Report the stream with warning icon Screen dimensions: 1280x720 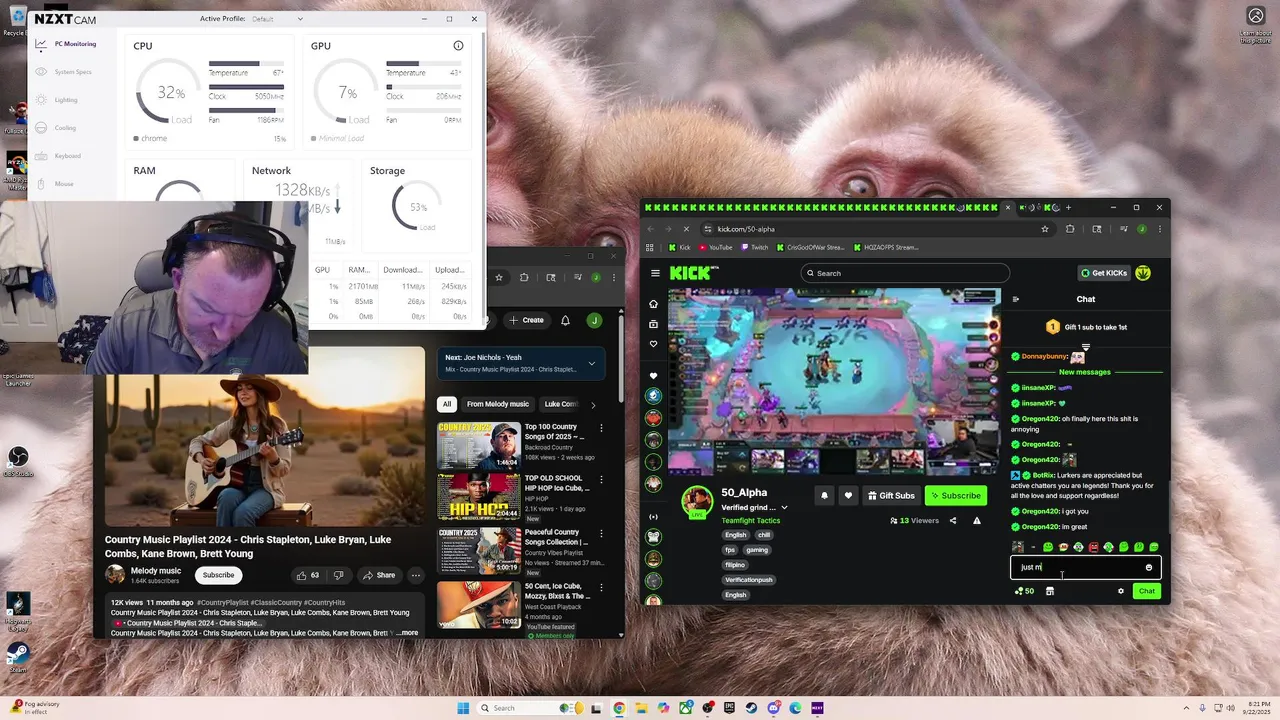(977, 520)
